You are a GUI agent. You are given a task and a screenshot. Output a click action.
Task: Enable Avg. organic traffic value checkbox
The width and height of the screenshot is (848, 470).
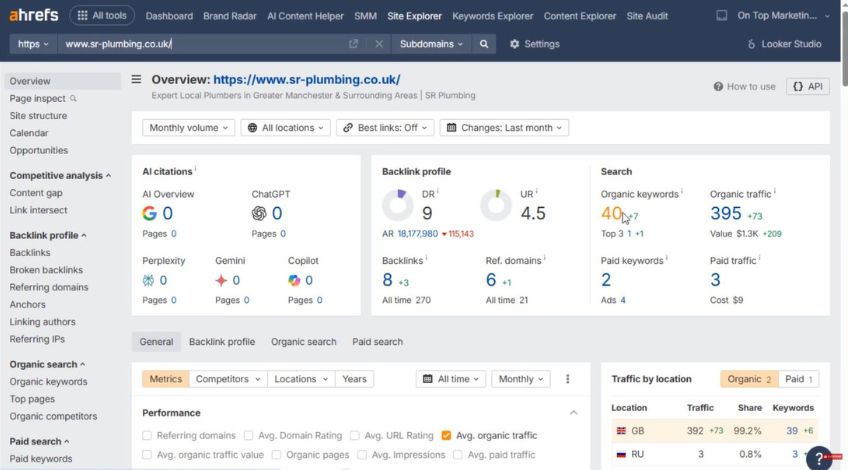point(147,455)
